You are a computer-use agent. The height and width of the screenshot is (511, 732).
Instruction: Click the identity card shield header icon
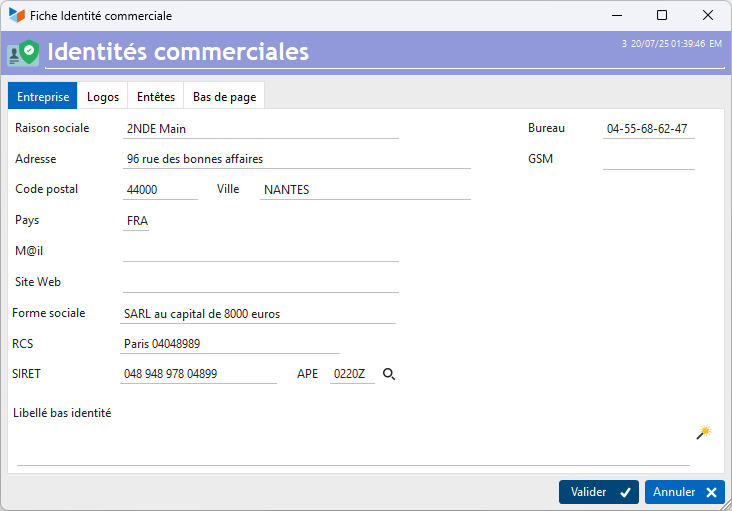tap(23, 53)
